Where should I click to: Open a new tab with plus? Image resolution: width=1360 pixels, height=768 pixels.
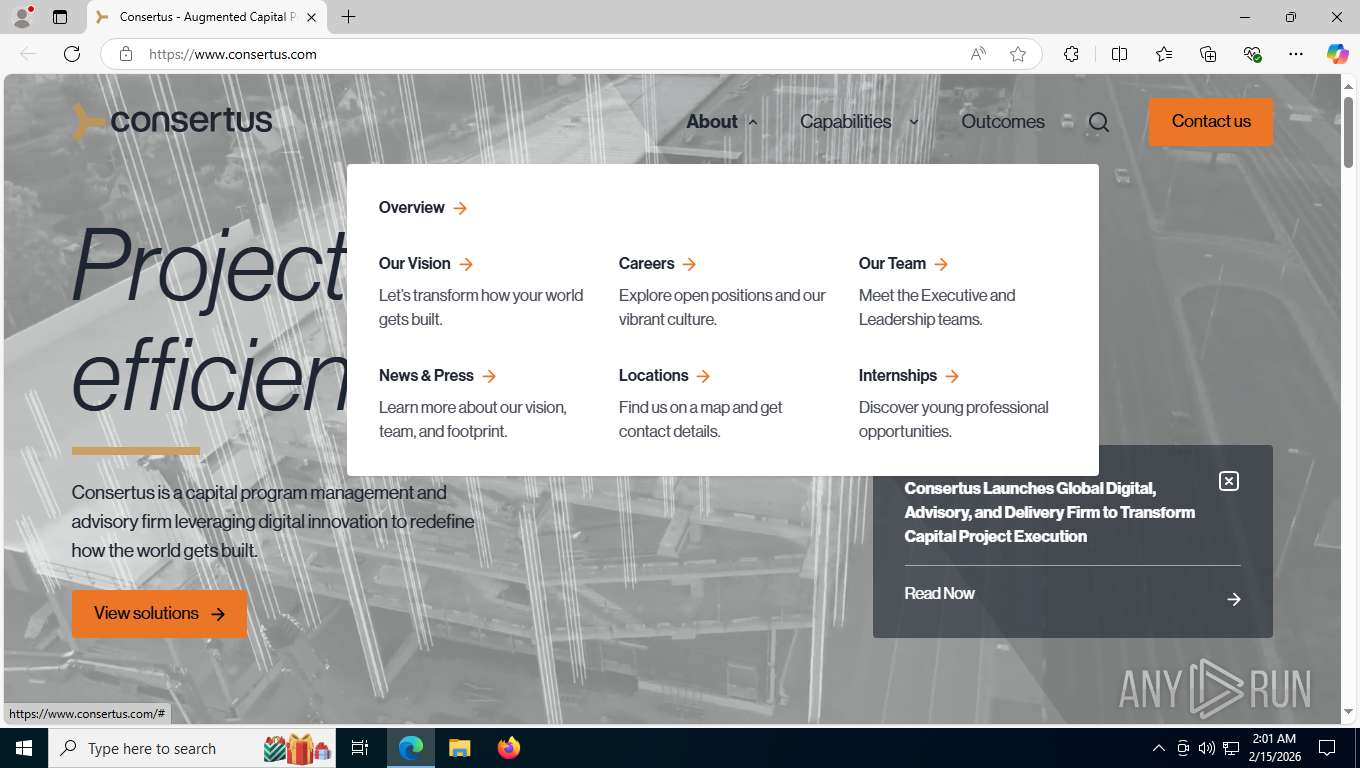pos(348,17)
